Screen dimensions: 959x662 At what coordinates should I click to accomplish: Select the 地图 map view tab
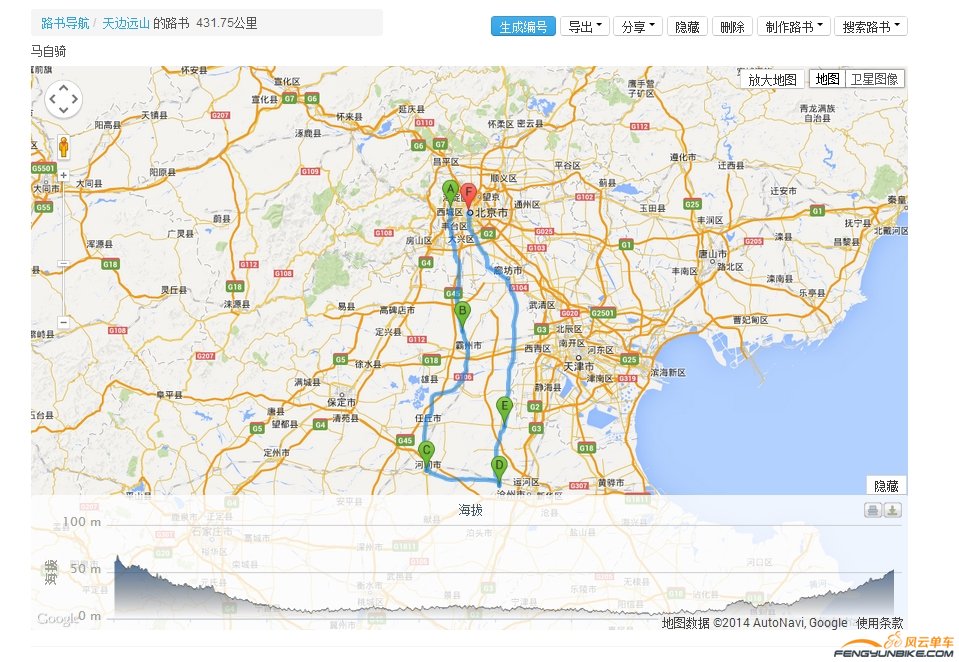(x=827, y=78)
